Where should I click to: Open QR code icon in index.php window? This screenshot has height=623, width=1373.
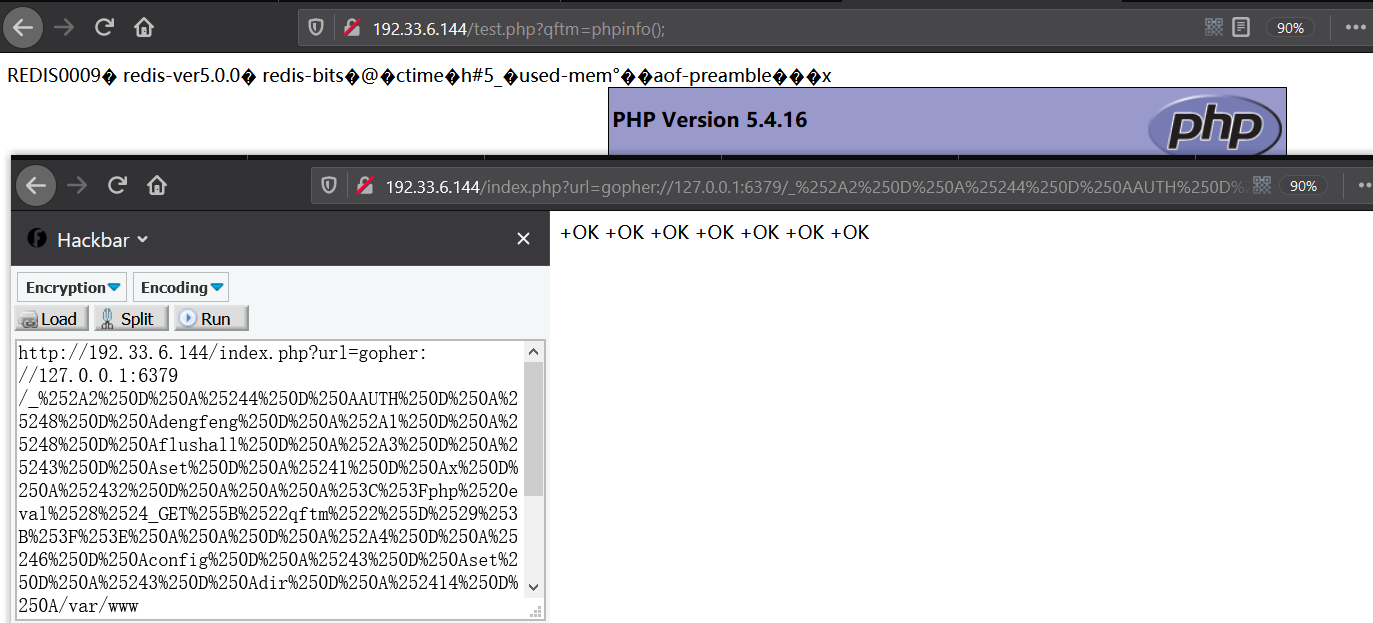1262,185
